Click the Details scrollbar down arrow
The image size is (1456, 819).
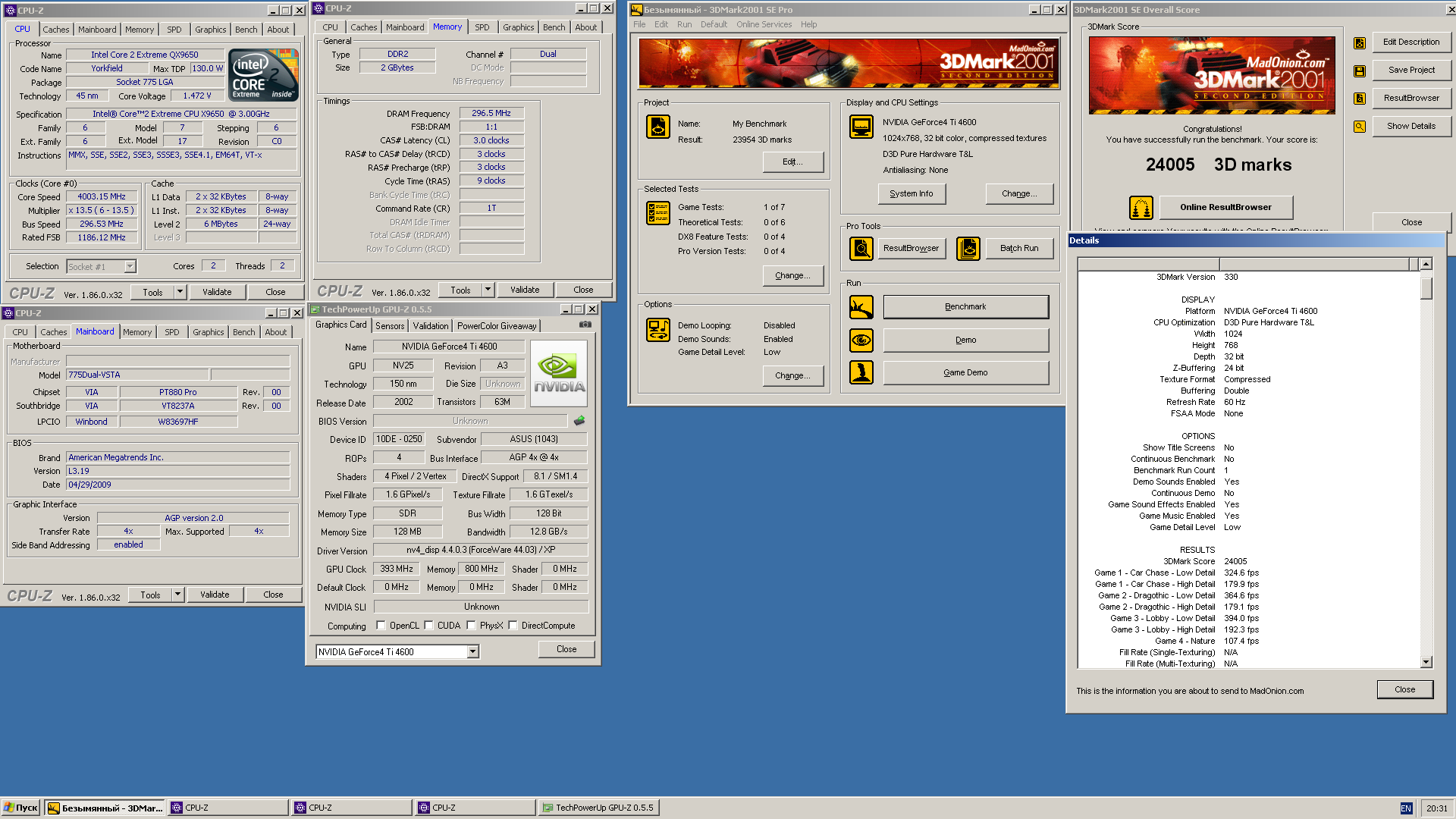pos(1426,662)
